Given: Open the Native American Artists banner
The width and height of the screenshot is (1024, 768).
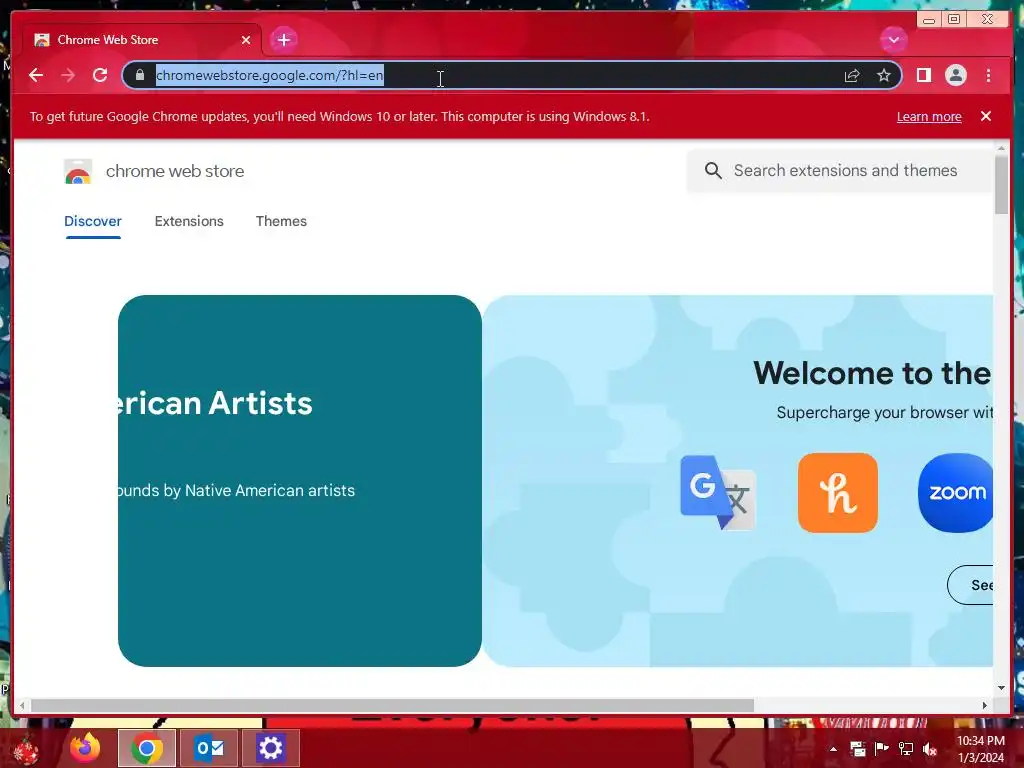Looking at the screenshot, I should click(x=300, y=481).
